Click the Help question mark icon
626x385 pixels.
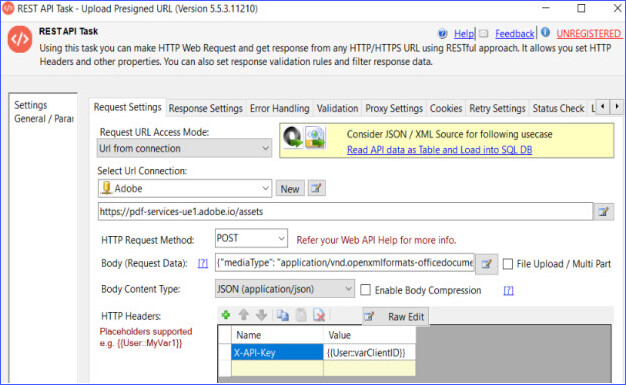point(442,34)
